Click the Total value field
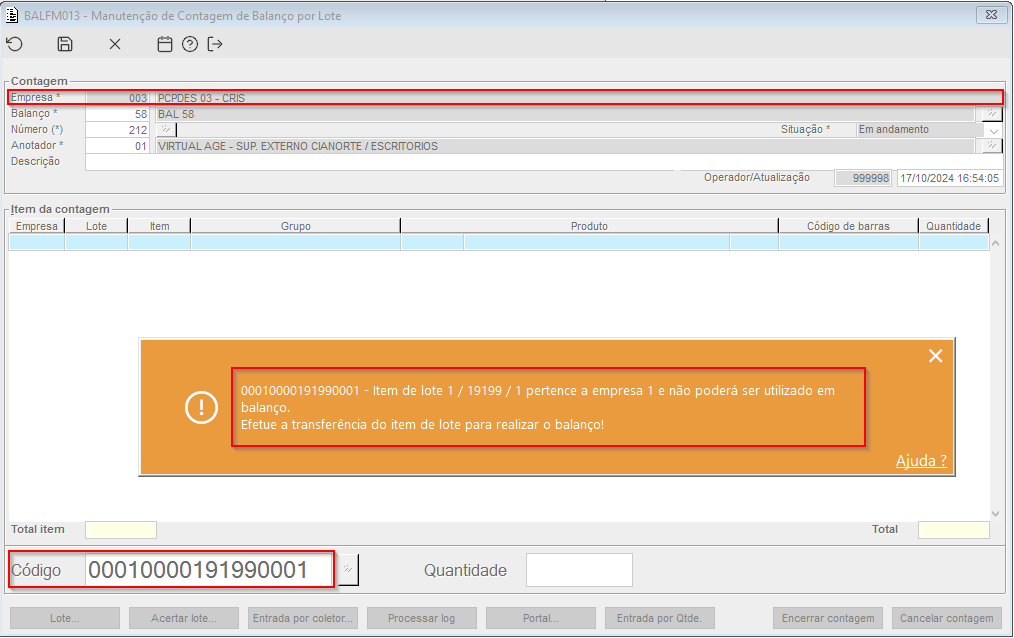This screenshot has width=1014, height=638. [x=954, y=530]
